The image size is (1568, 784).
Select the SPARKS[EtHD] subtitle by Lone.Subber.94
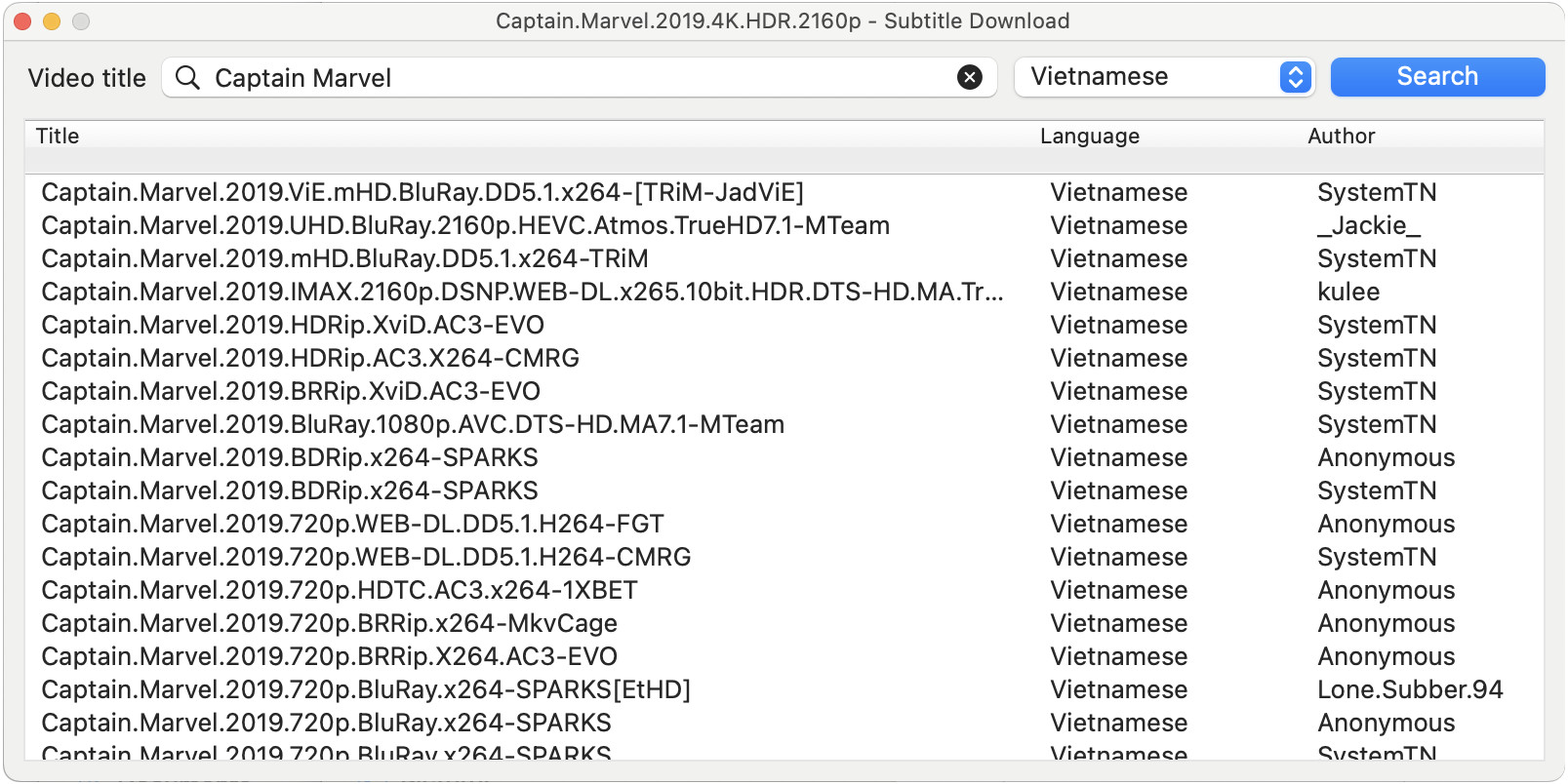366,690
